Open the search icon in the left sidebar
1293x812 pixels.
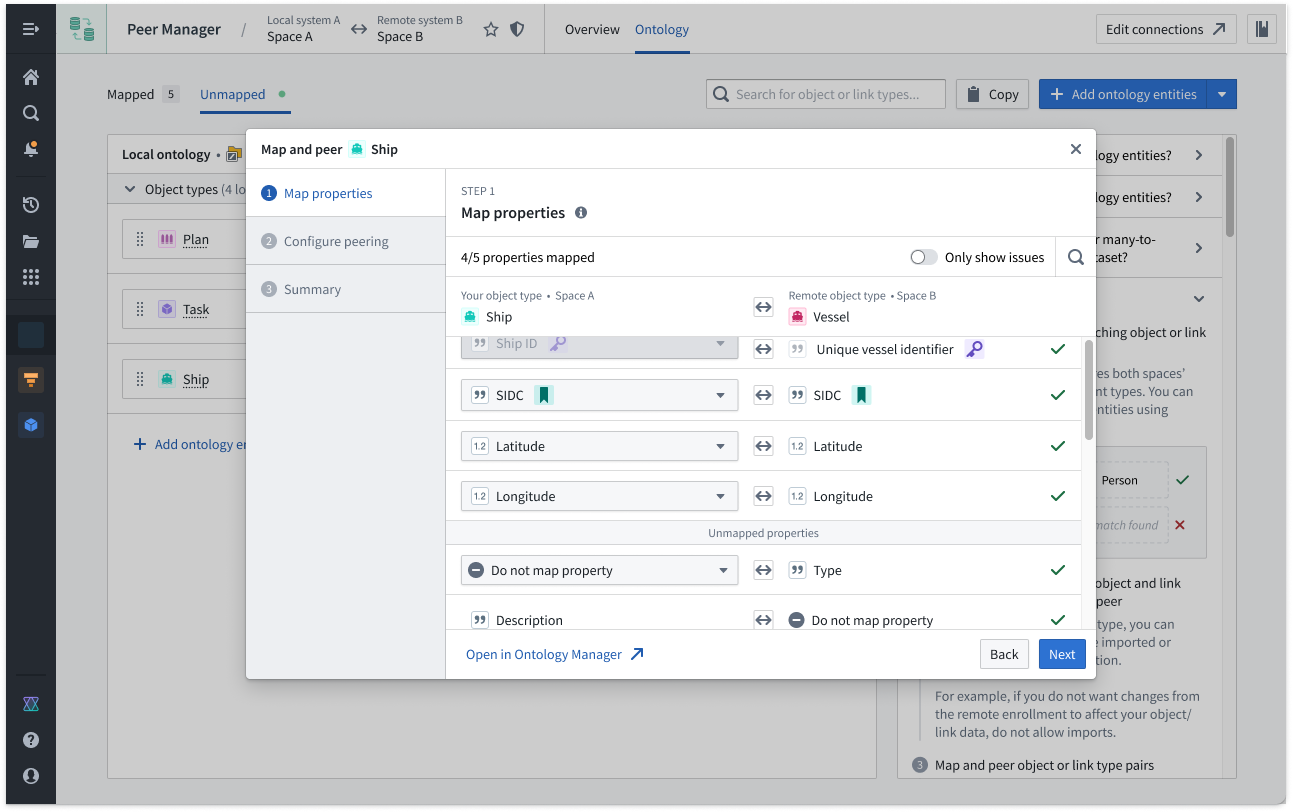[31, 112]
